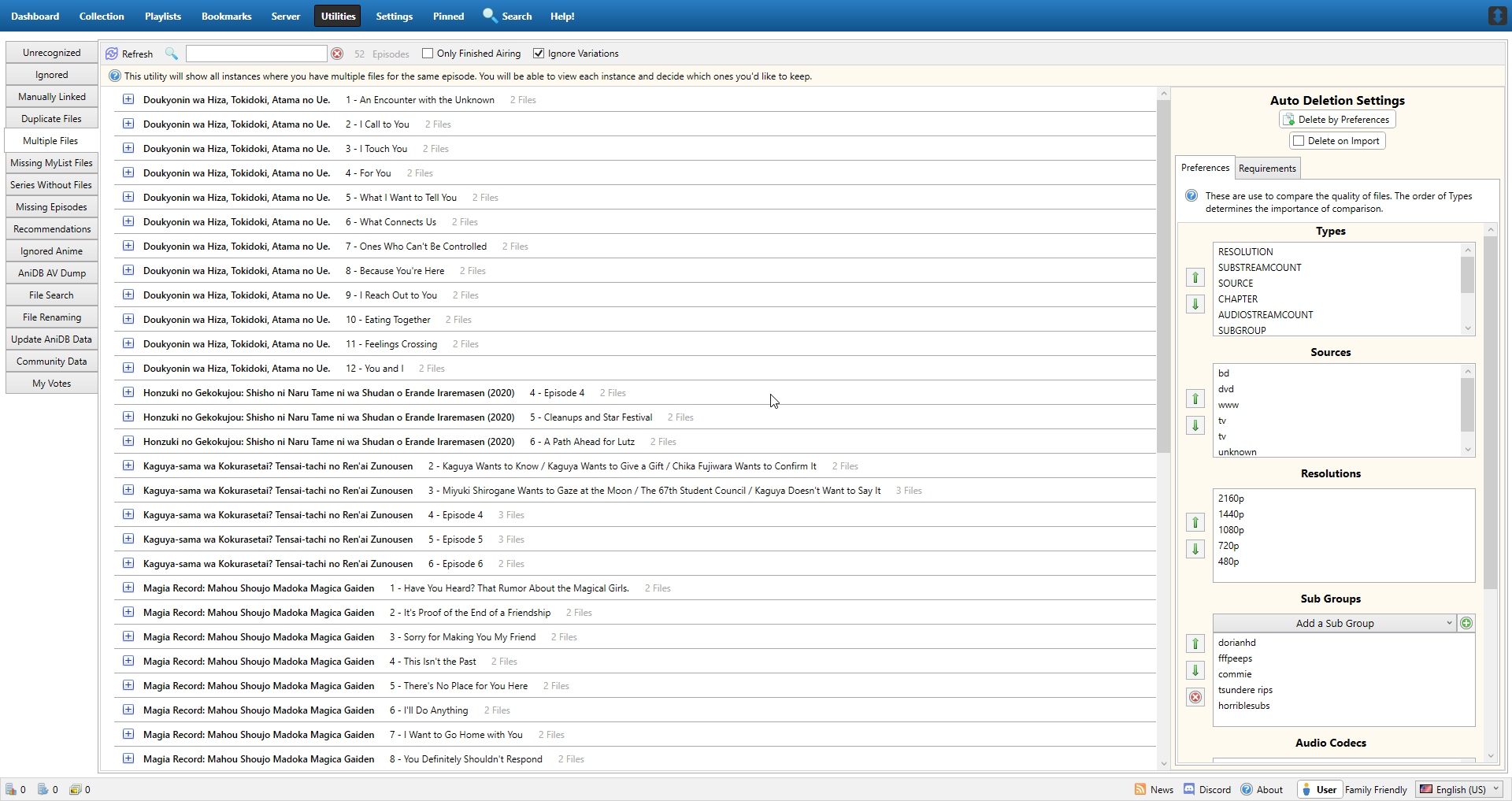Click the Refresh icon in the toolbar
1512x801 pixels.
[112, 54]
